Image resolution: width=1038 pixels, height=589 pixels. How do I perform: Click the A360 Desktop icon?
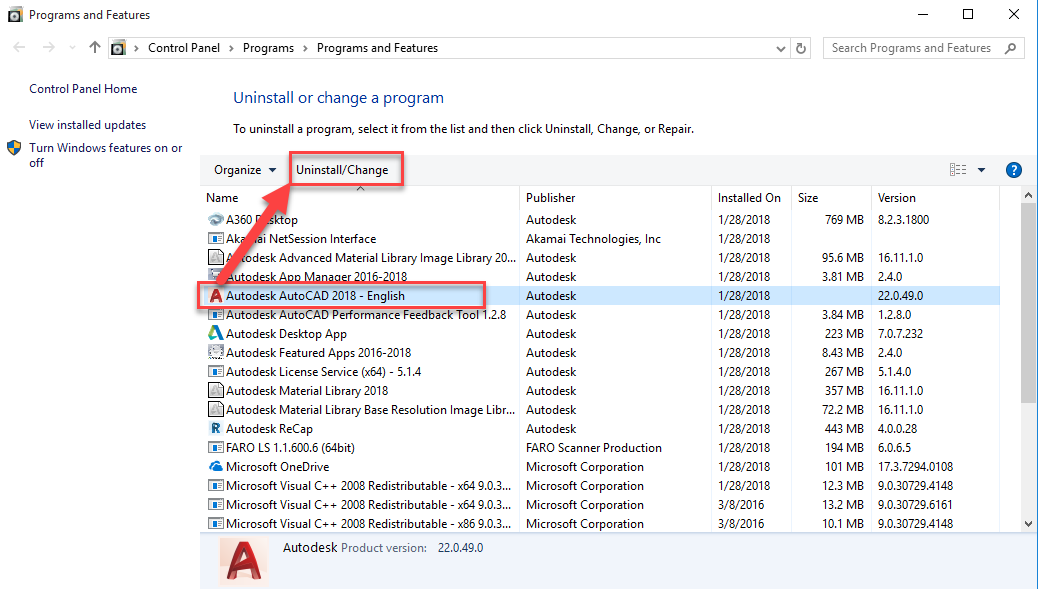[x=213, y=219]
